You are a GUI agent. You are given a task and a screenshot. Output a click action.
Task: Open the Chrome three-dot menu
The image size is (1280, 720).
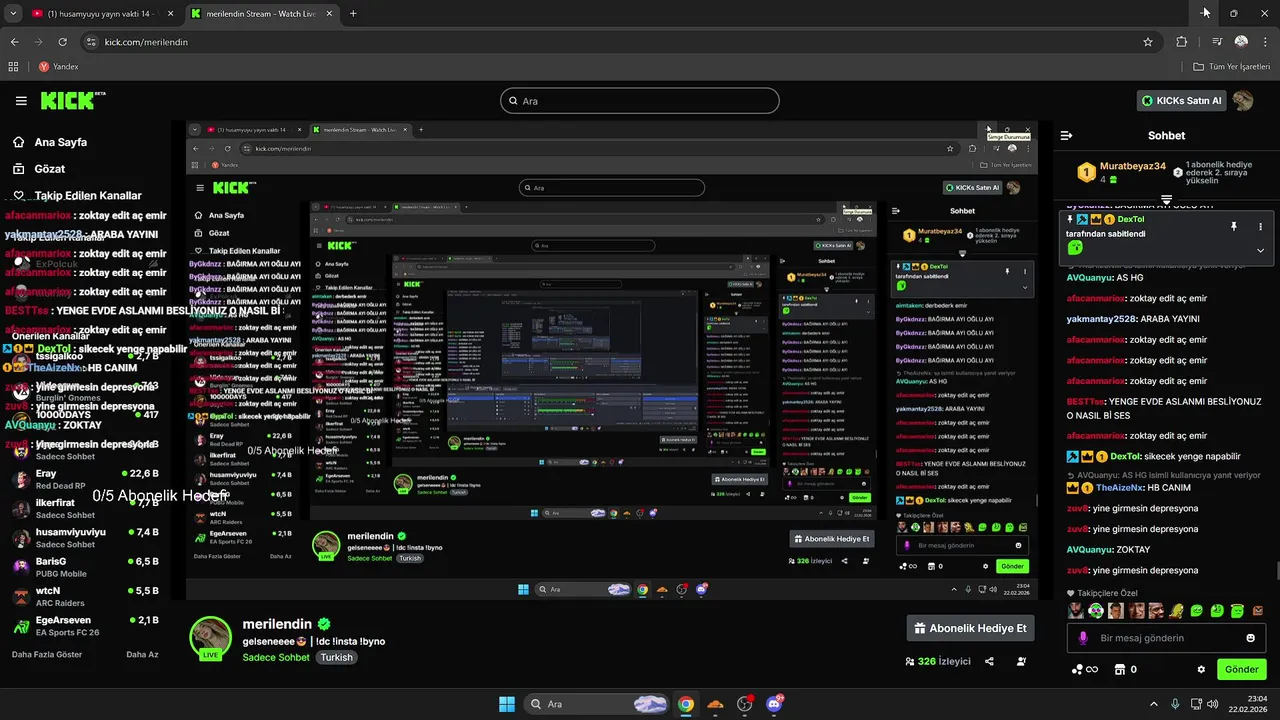[x=1265, y=42]
